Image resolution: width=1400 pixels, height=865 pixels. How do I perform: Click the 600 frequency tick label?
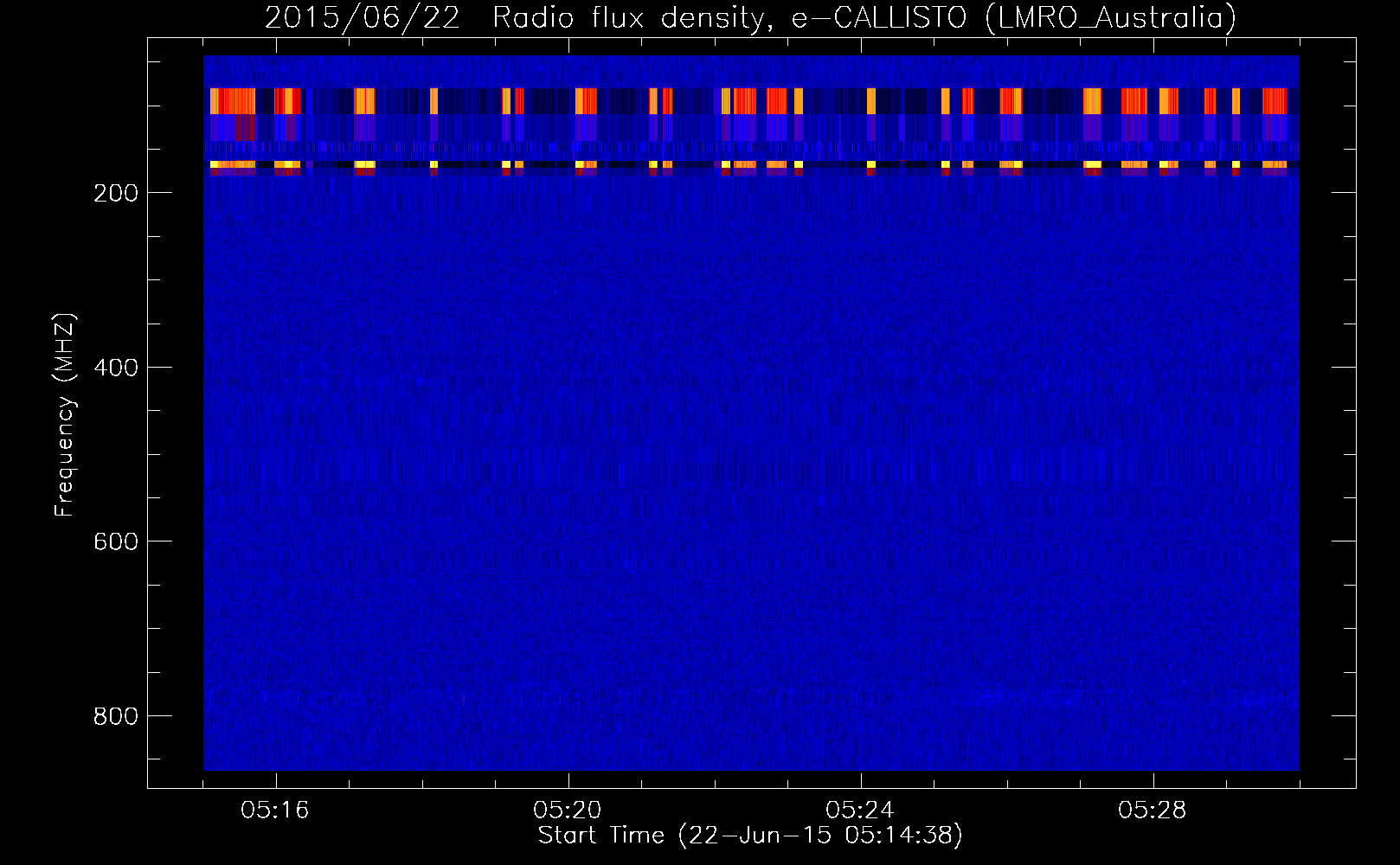pyautogui.click(x=116, y=541)
